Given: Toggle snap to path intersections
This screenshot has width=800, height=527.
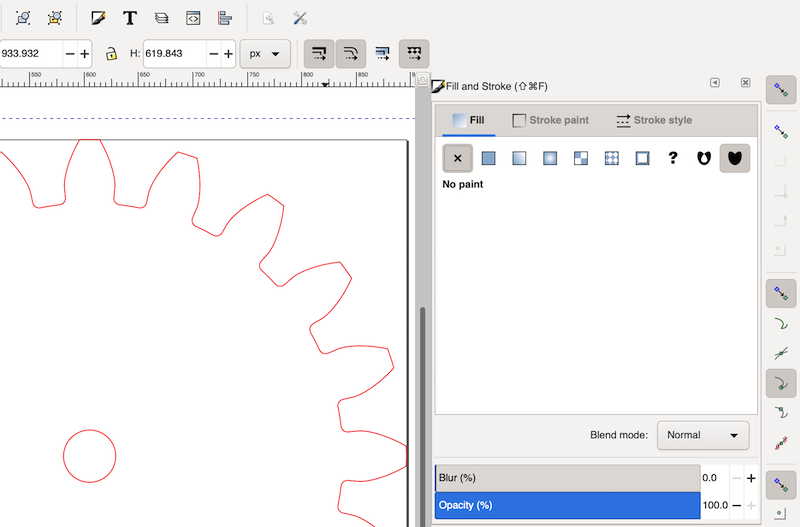Looking at the screenshot, I should (781, 353).
